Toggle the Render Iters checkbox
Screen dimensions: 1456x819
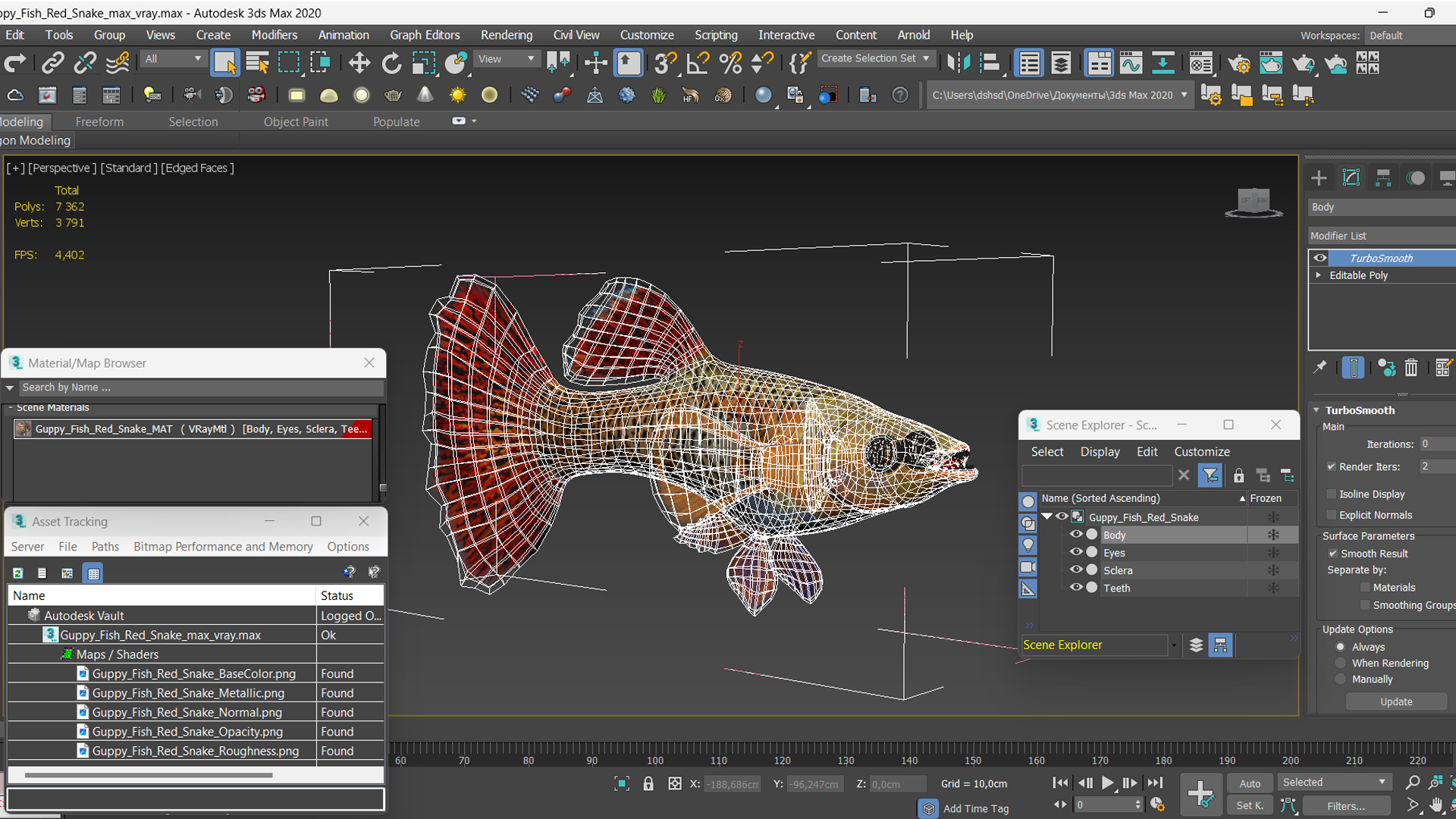[1331, 466]
